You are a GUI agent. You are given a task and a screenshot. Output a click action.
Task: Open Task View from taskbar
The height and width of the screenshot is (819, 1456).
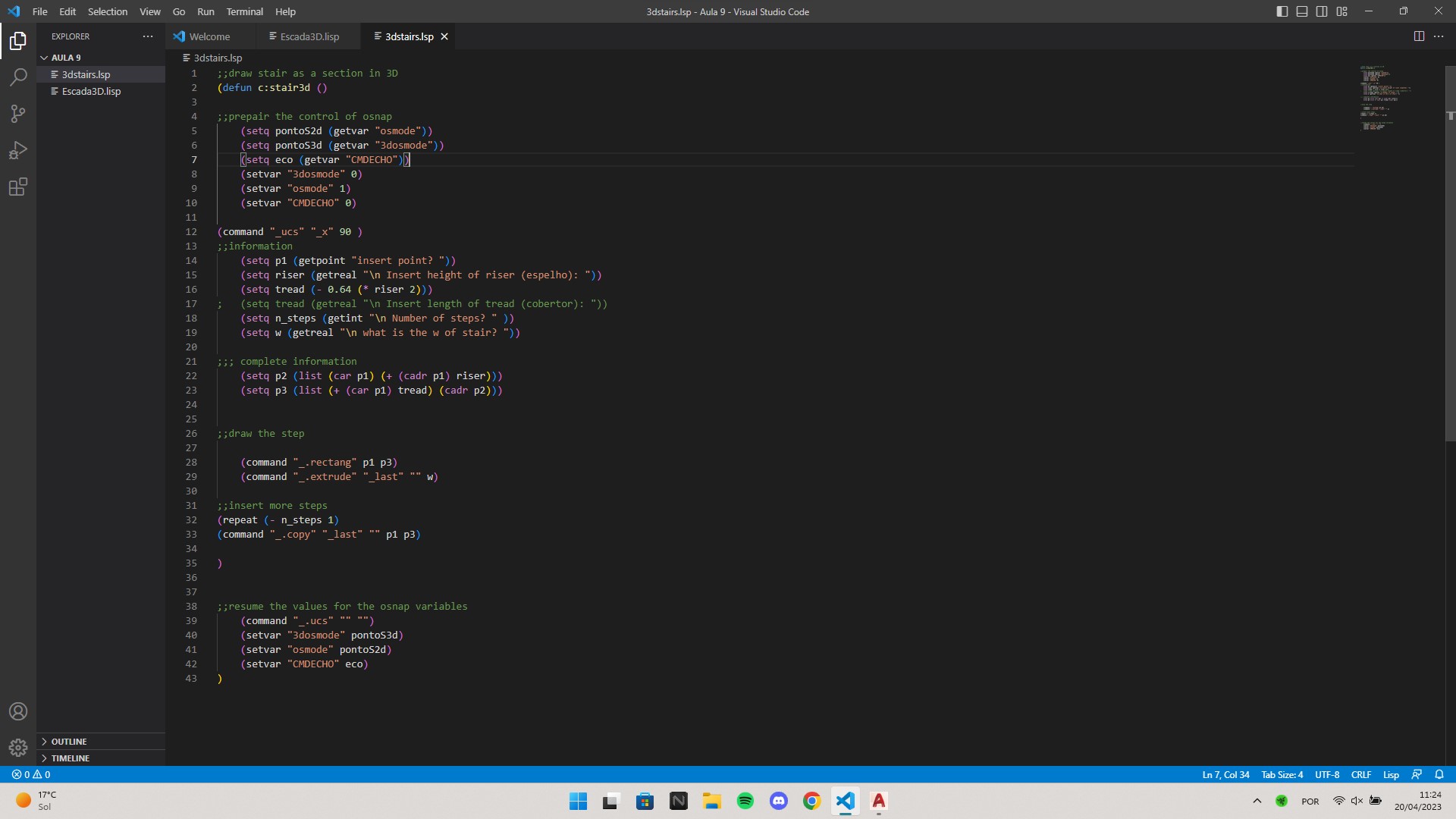click(x=611, y=801)
